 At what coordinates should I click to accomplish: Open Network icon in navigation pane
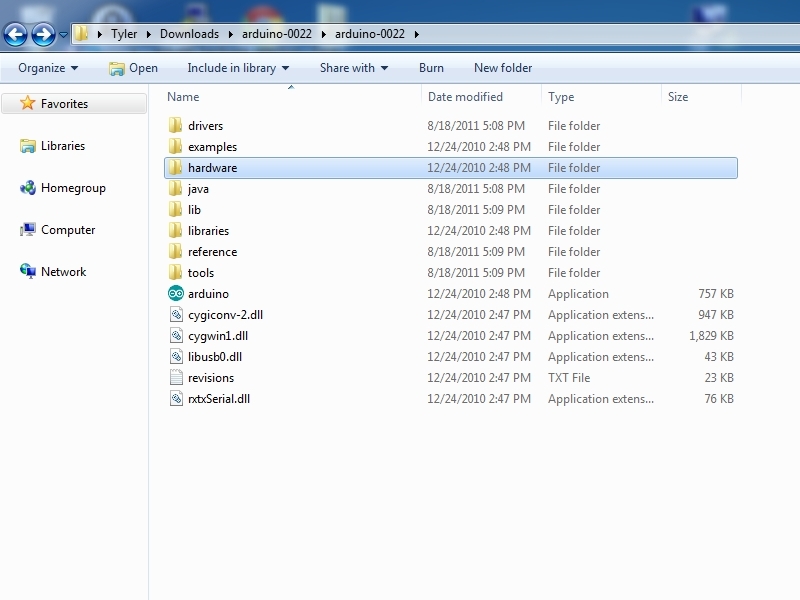click(28, 271)
